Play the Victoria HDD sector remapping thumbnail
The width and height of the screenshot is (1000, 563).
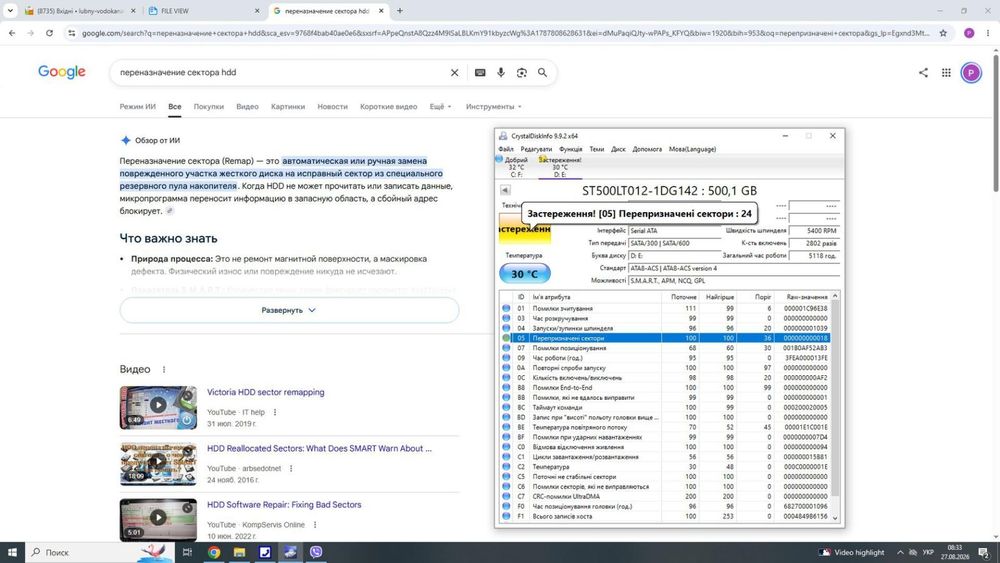[158, 407]
